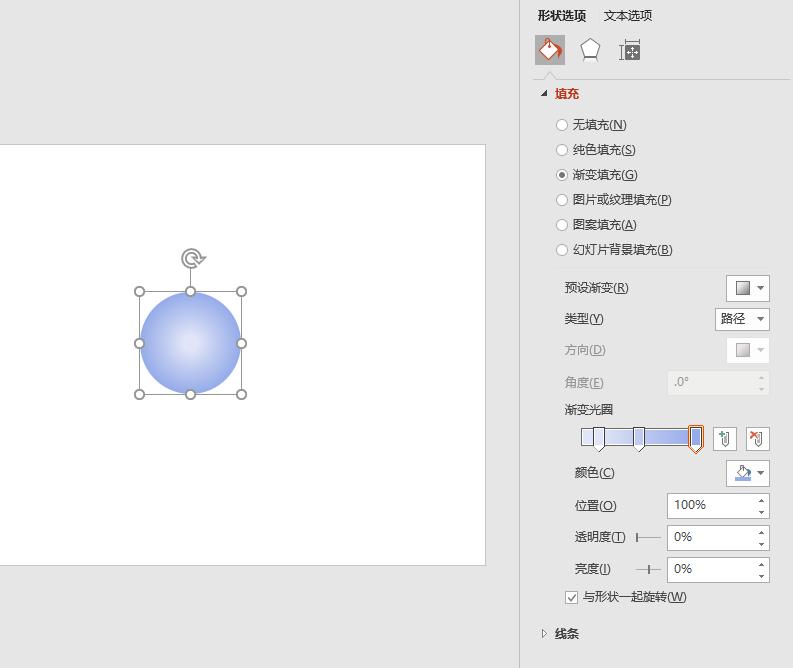The height and width of the screenshot is (668, 793).
Task: Open the Effects pentagon tab
Action: (x=590, y=50)
